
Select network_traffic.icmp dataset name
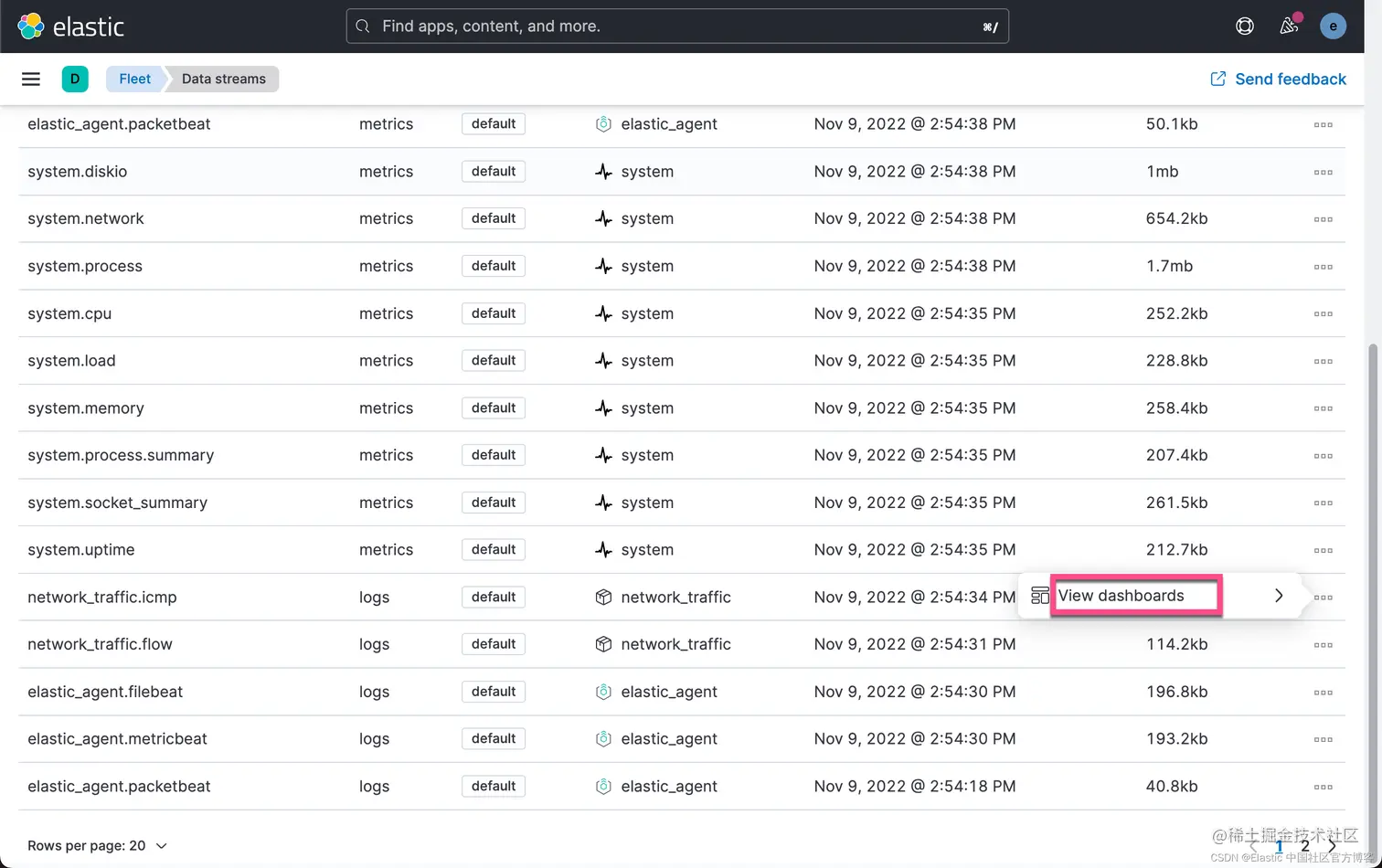[102, 598]
